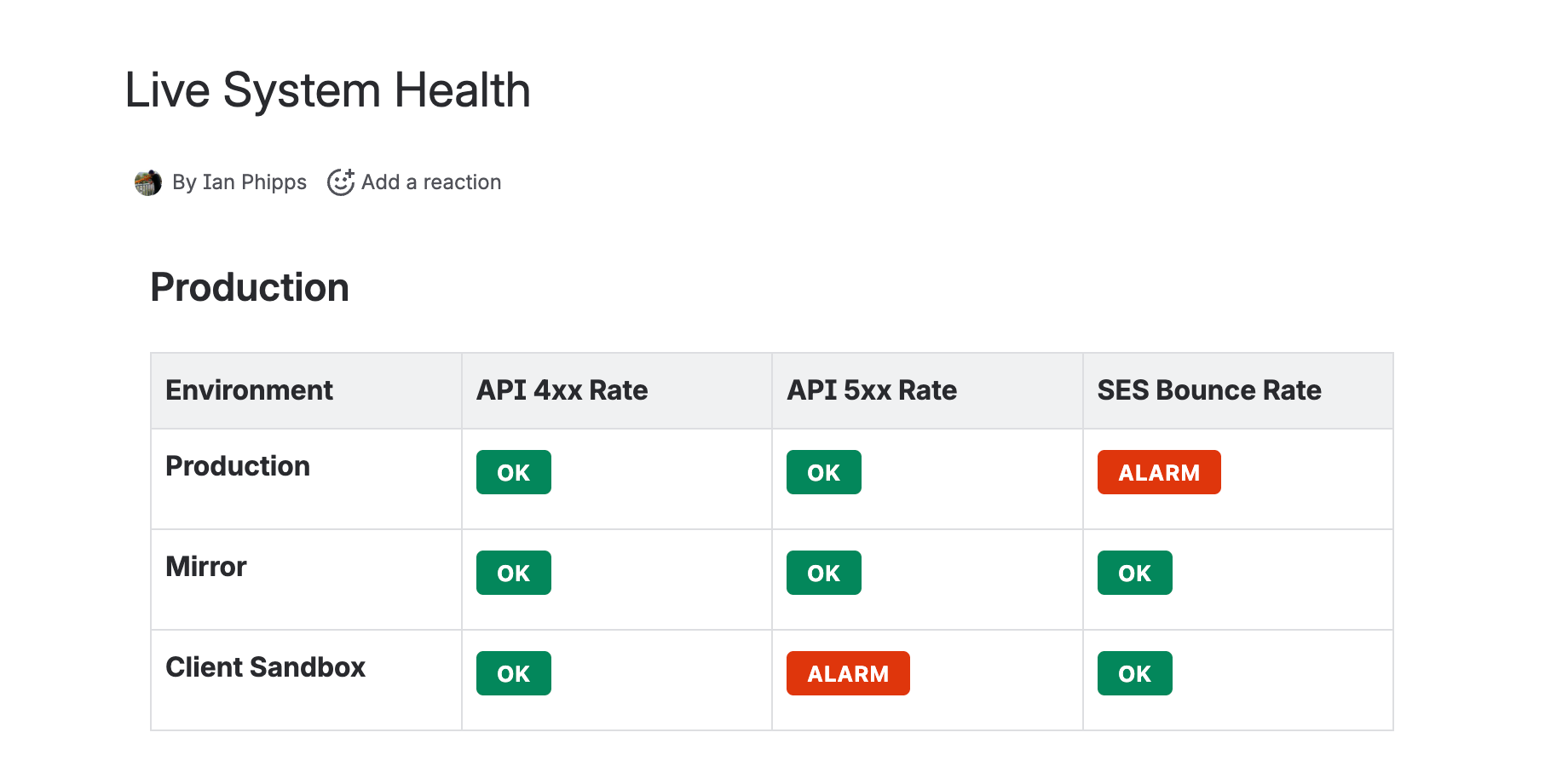Image resolution: width=1568 pixels, height=767 pixels.
Task: Click the OK badge for Production API 4xx Rate
Action: [x=513, y=471]
